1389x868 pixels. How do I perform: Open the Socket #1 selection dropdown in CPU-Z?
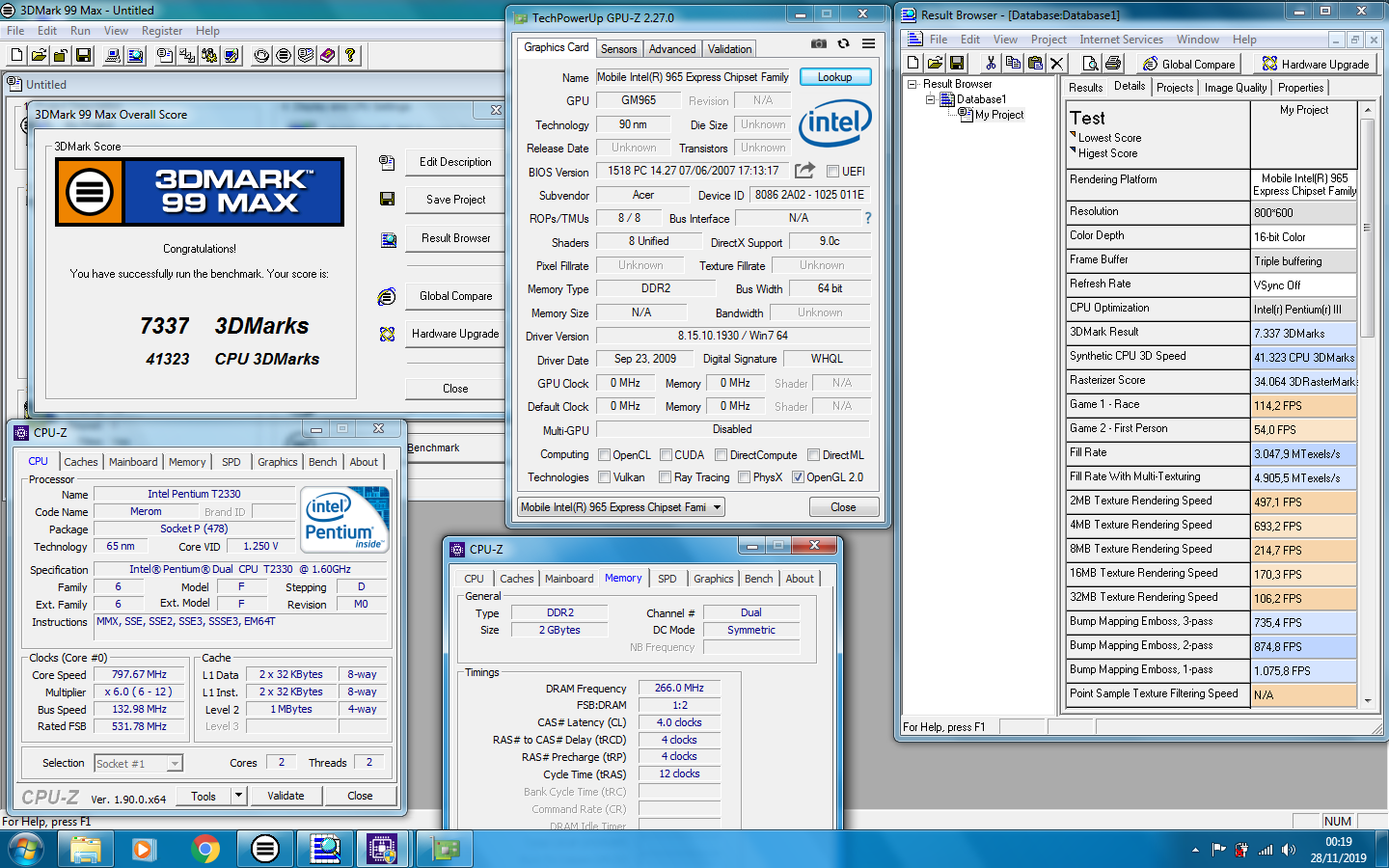click(175, 764)
